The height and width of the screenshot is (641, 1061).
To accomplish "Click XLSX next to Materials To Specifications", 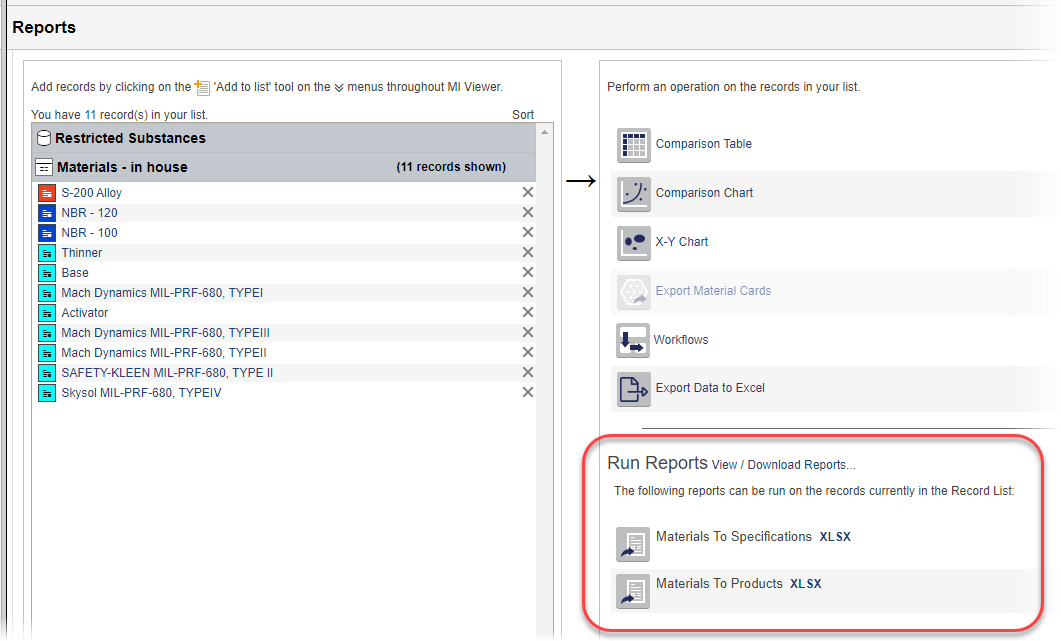I will coord(835,537).
